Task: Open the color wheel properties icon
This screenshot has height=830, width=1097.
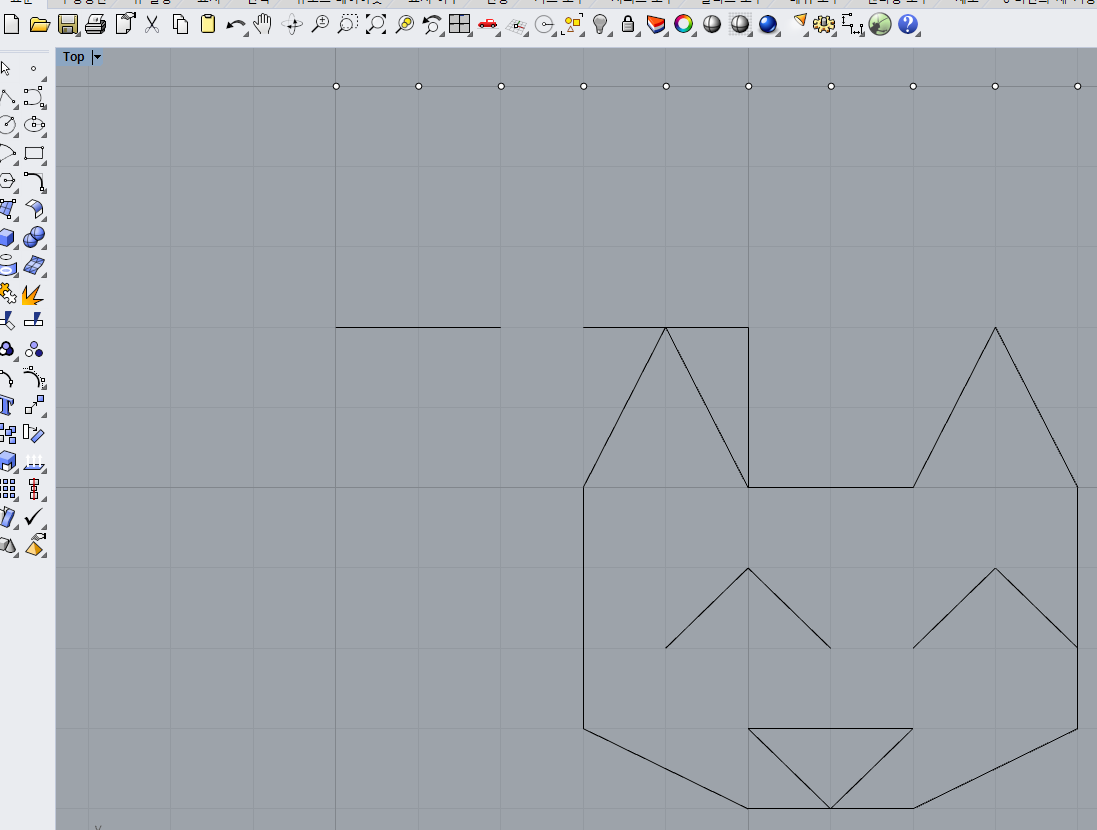Action: pos(684,24)
